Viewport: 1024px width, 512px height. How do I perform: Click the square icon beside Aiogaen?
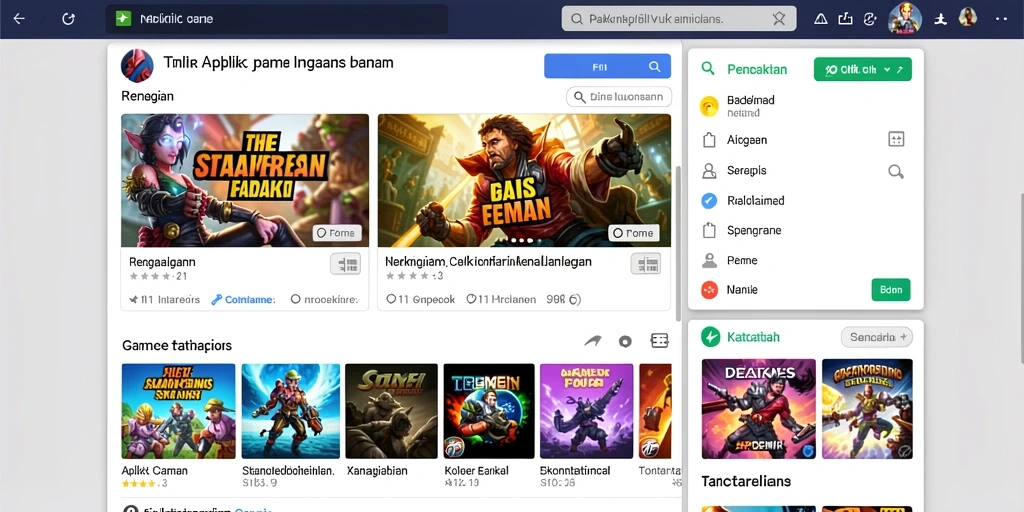896,139
